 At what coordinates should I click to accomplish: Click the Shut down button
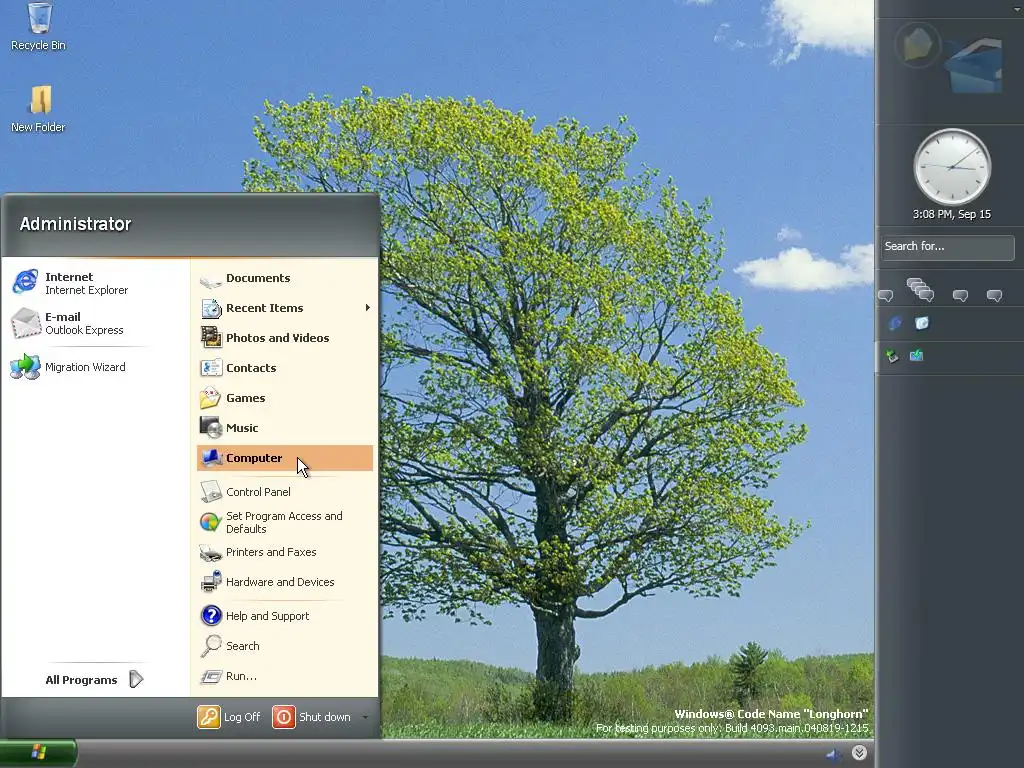coord(312,717)
